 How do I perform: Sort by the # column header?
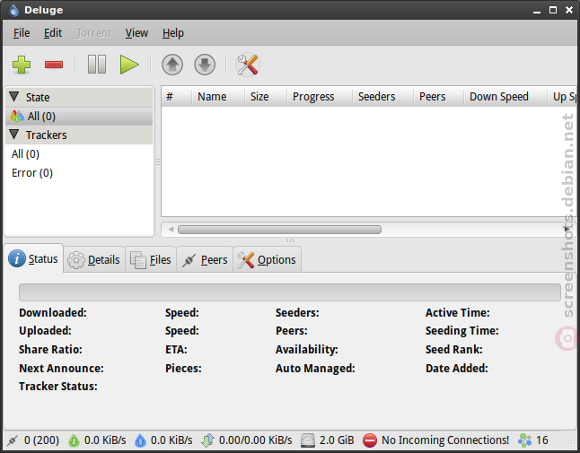[176, 97]
